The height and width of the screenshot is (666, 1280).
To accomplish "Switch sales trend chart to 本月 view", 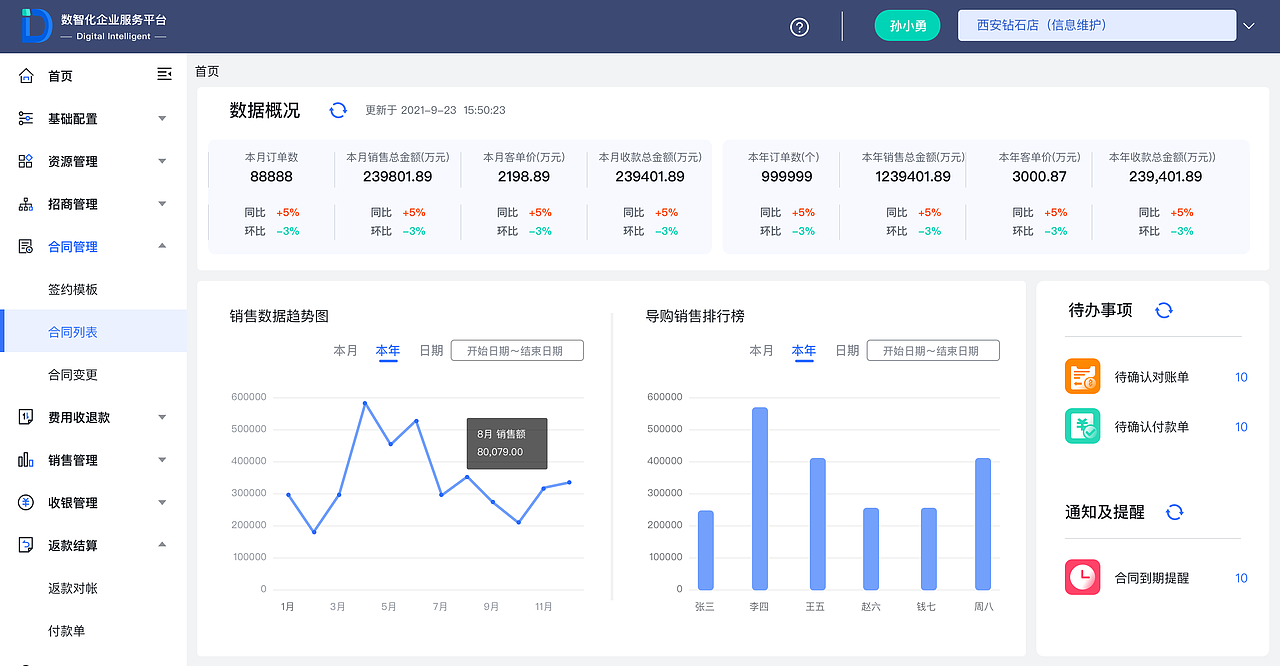I will 345,351.
